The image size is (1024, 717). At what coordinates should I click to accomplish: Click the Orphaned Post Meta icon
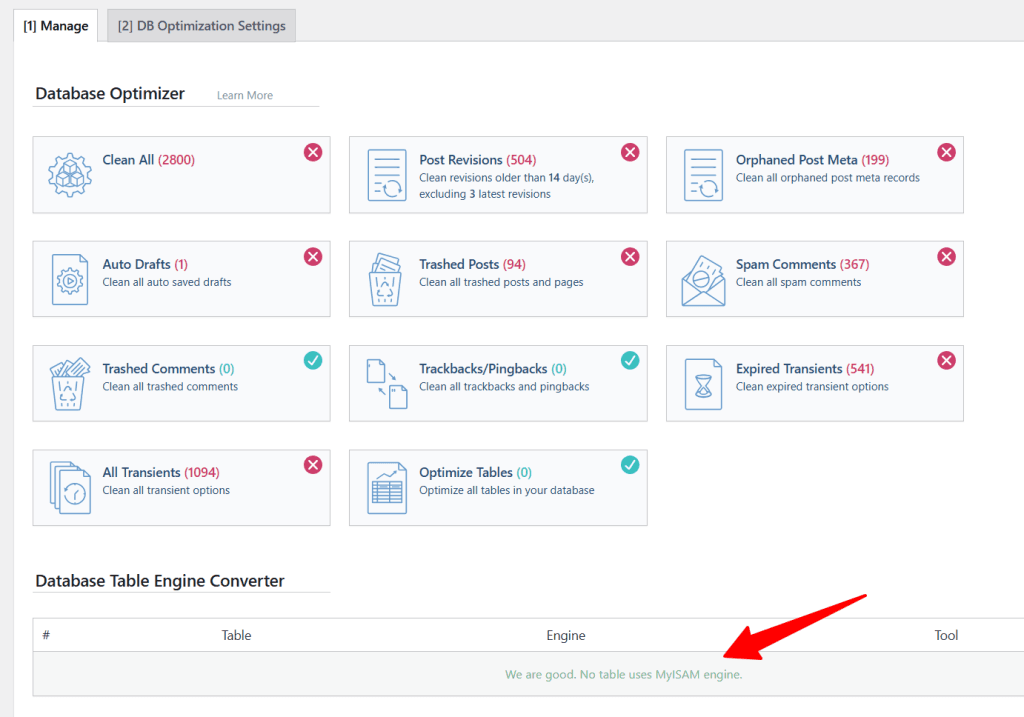point(703,175)
